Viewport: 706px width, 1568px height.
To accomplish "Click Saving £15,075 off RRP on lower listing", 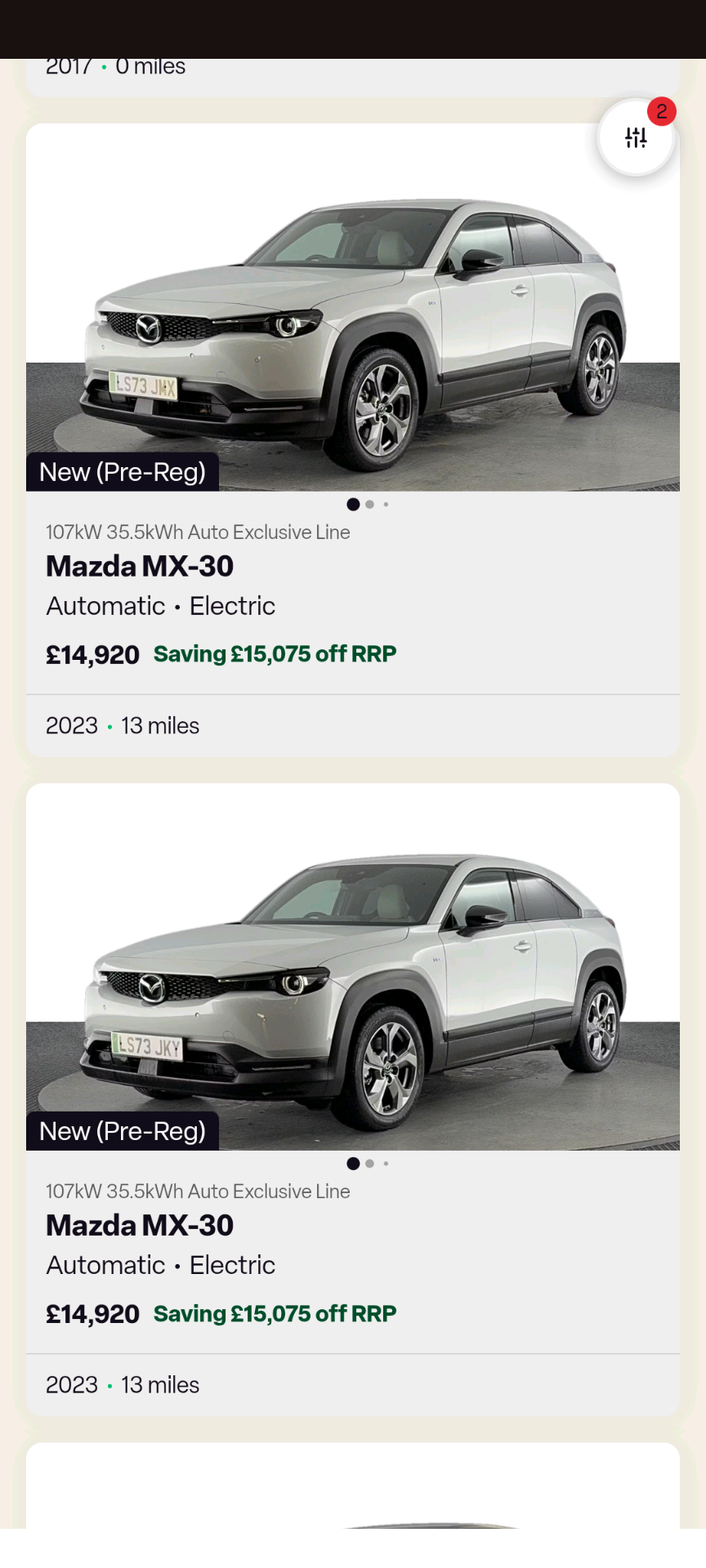I will click(275, 1313).
